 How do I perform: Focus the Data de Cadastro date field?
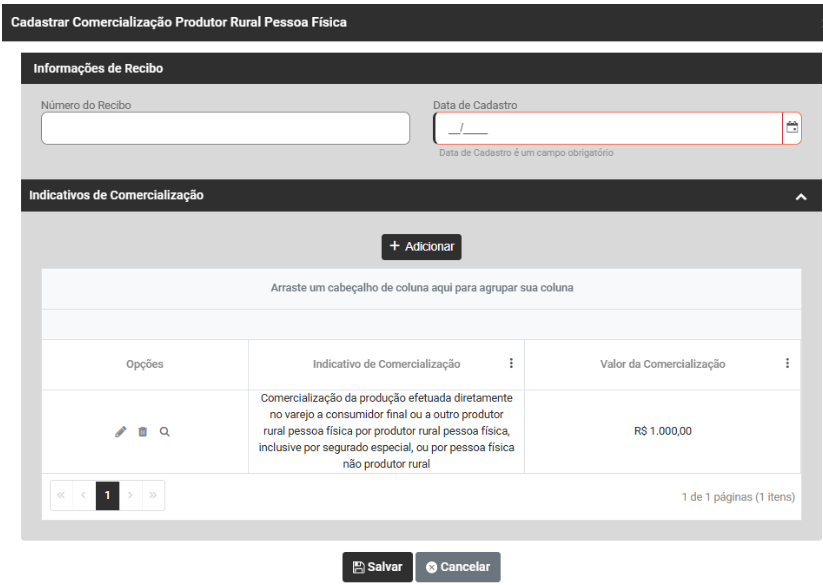(x=607, y=128)
